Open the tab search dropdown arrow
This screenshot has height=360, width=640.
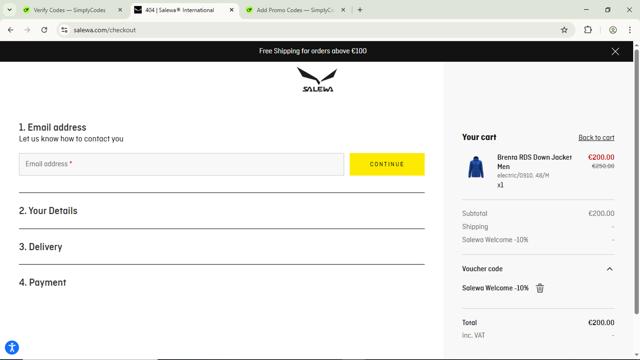(x=9, y=10)
